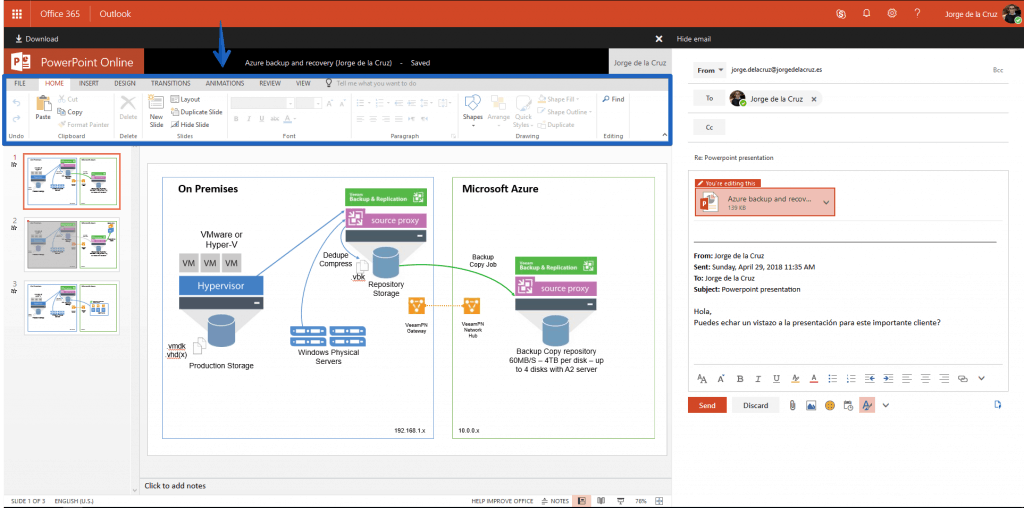
Task: Select slide 2 thumbnail
Action: 72,245
